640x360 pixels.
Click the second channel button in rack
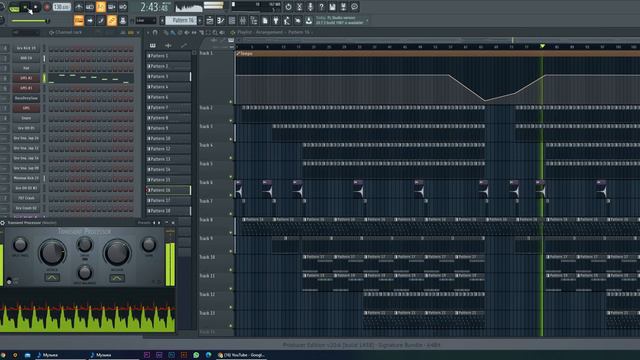click(26, 58)
